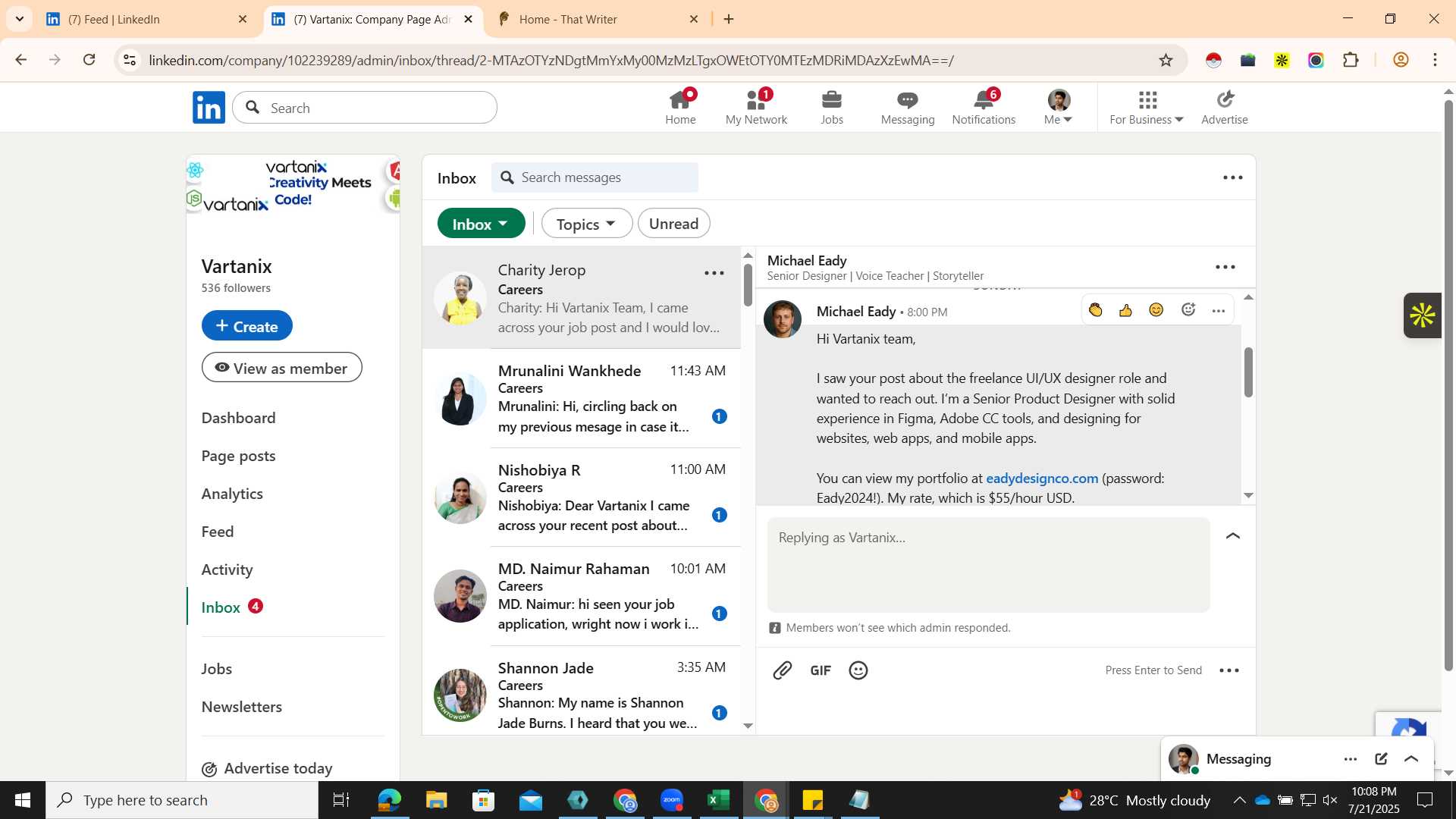1456x819 pixels.
Task: Click the LinkedIn logo
Action: click(209, 108)
